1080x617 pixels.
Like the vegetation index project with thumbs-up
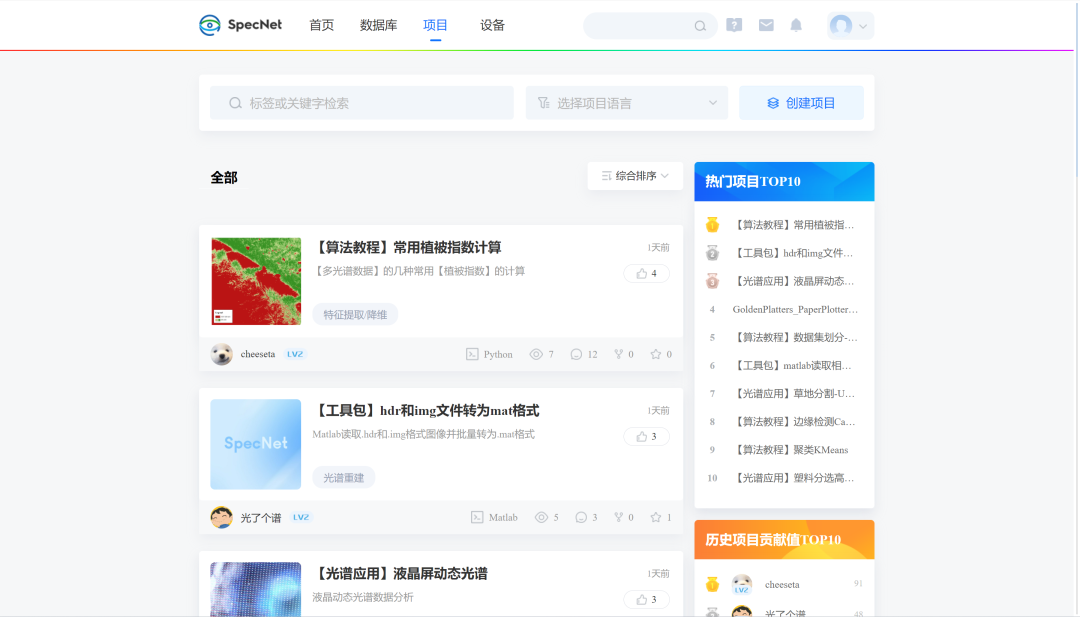point(646,272)
